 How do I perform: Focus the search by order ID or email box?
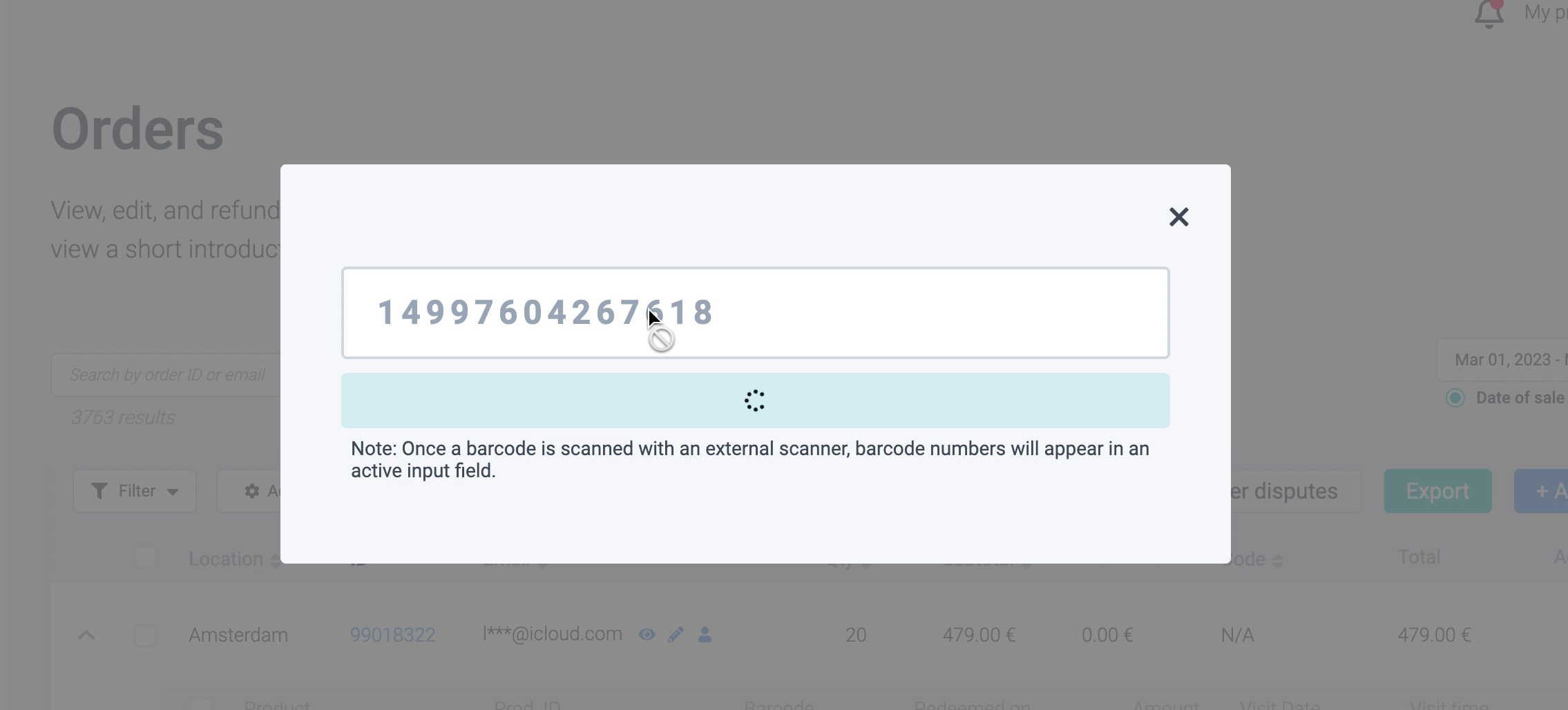click(x=167, y=375)
